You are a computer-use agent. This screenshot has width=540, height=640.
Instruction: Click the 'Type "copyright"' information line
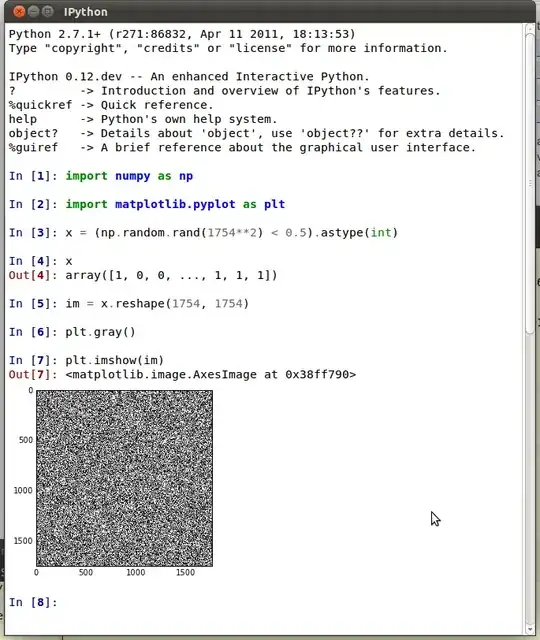click(x=228, y=48)
